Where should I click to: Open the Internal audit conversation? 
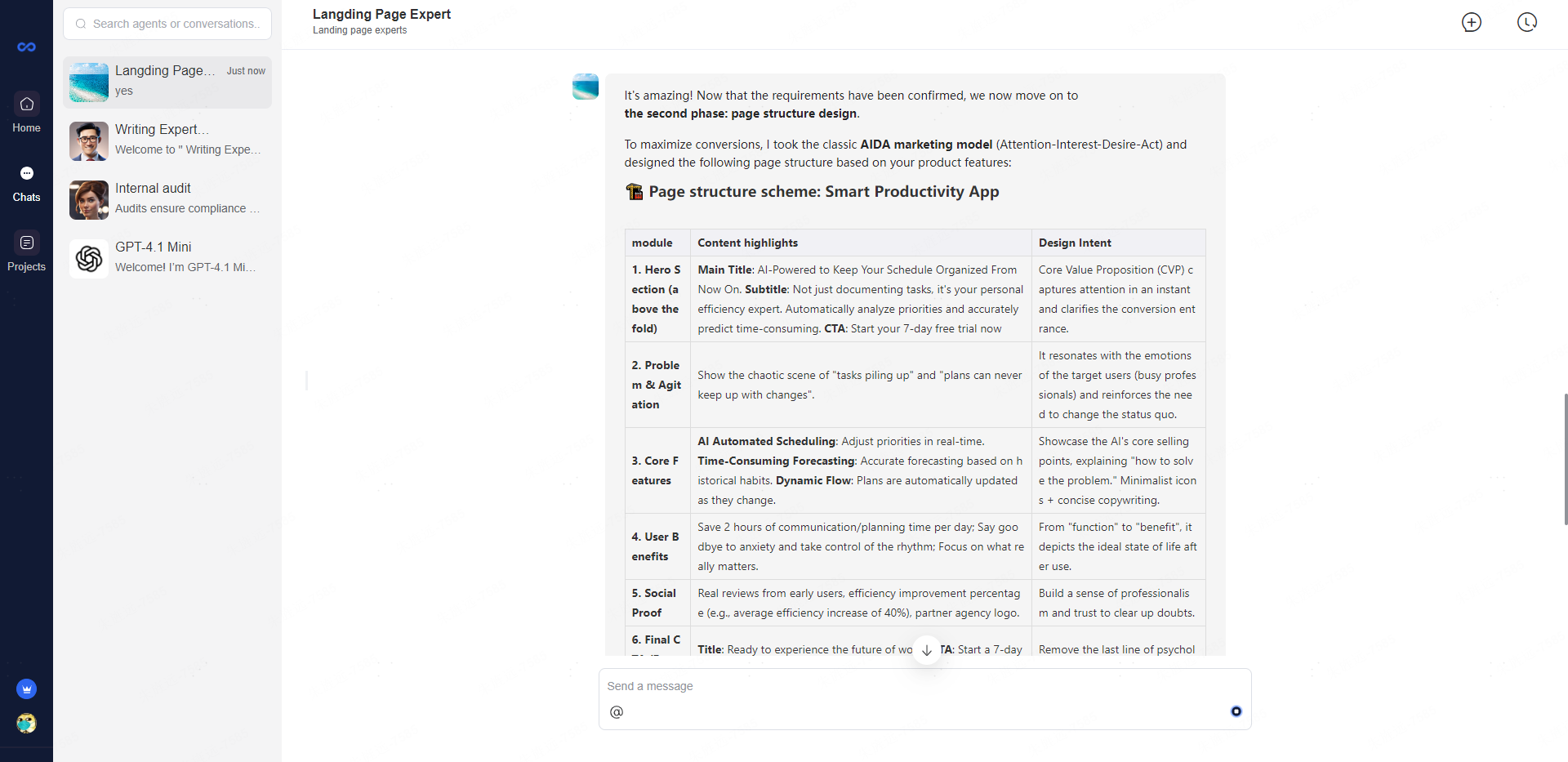pyautogui.click(x=167, y=199)
